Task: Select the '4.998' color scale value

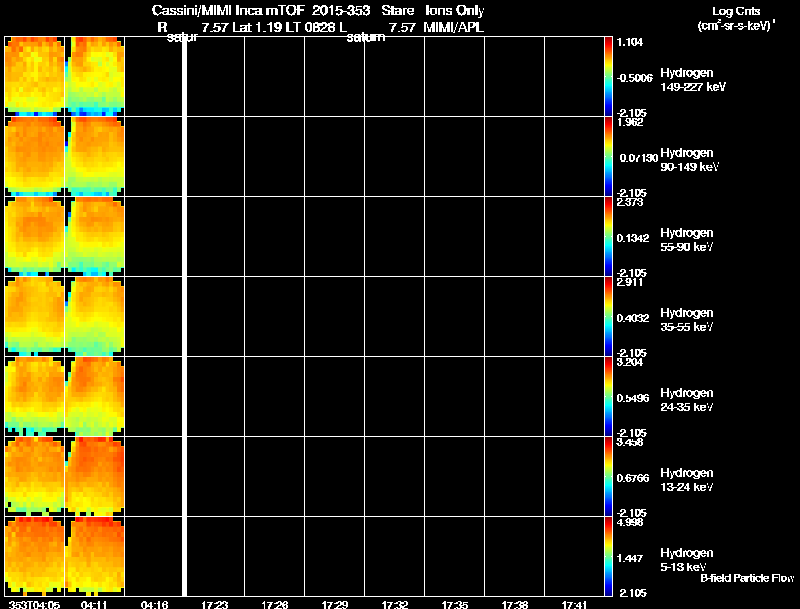Action: click(630, 523)
